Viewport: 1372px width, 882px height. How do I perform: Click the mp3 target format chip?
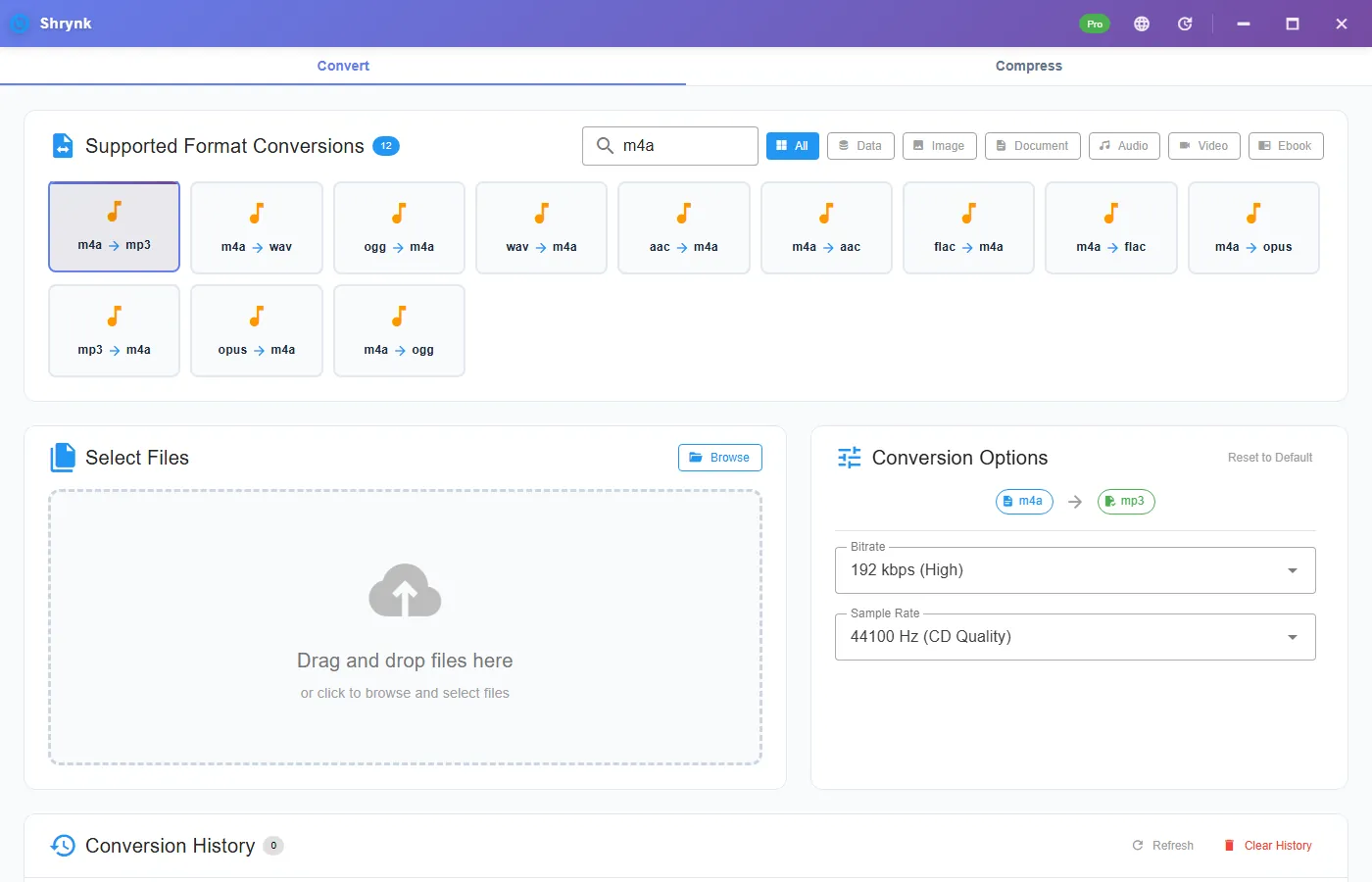tap(1126, 502)
